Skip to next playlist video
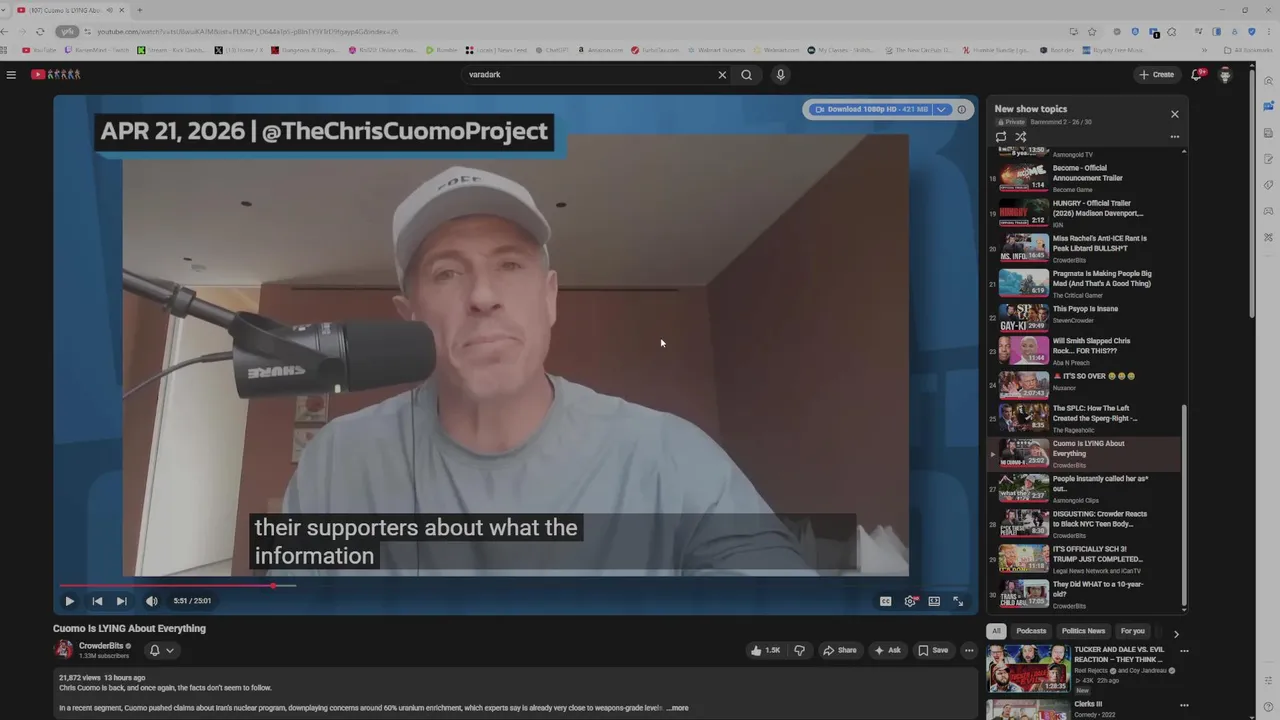 [121, 601]
